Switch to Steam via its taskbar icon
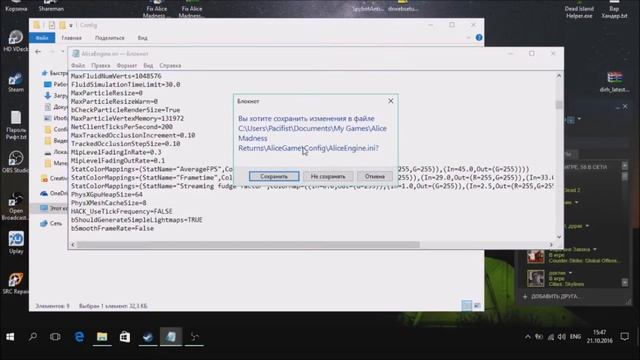The image size is (640, 360). point(148,336)
